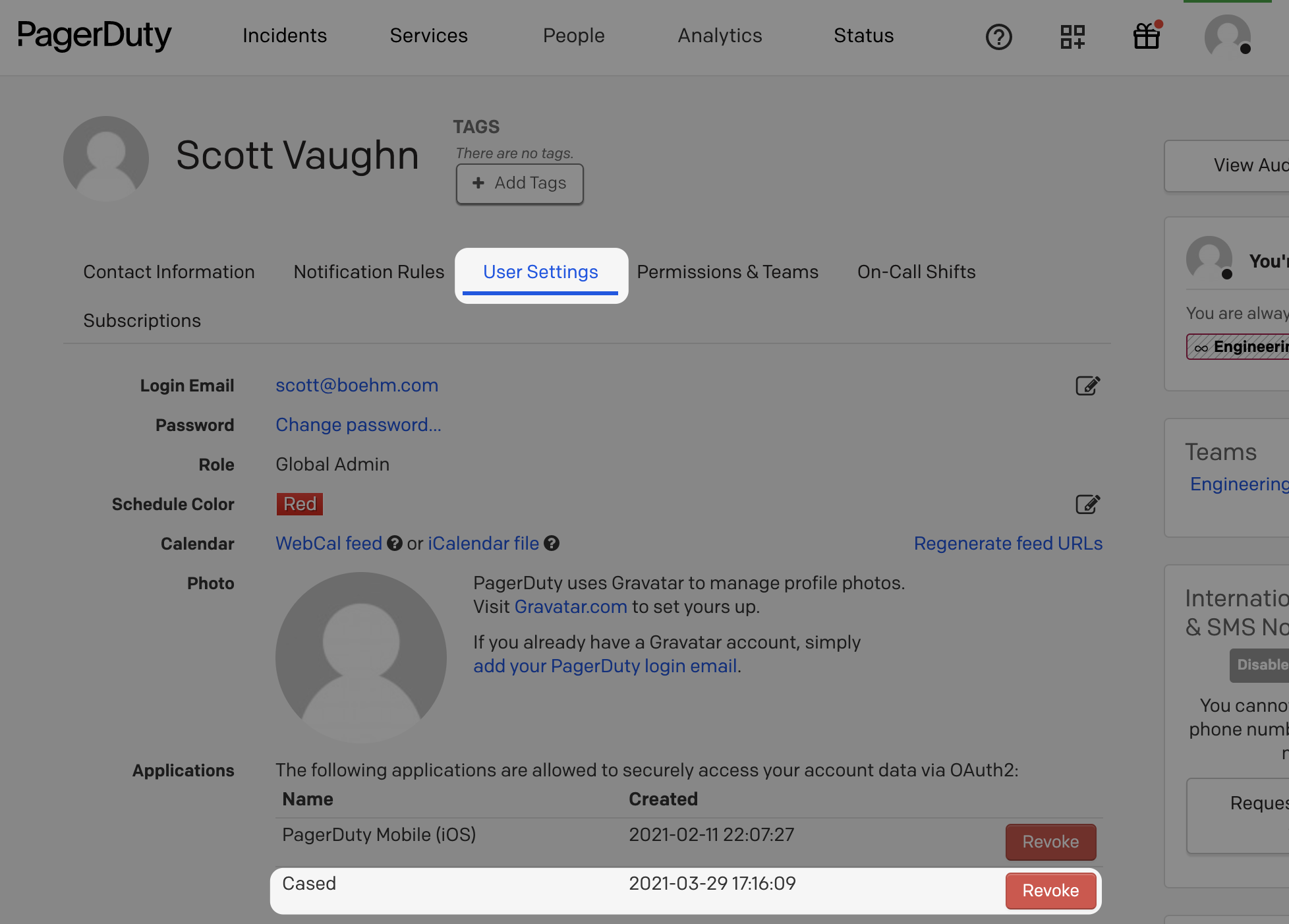
Task: Open the Engineering team link in Teams
Action: coord(1239,484)
